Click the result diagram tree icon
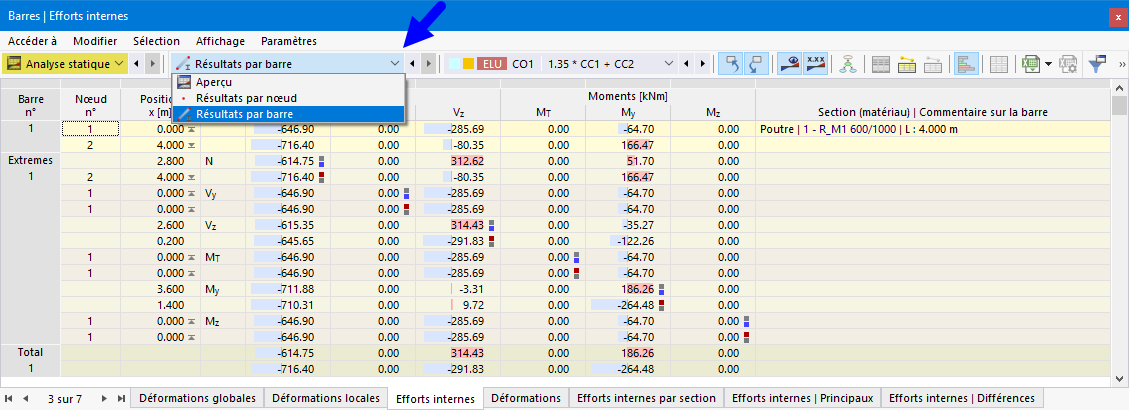 [x=847, y=63]
